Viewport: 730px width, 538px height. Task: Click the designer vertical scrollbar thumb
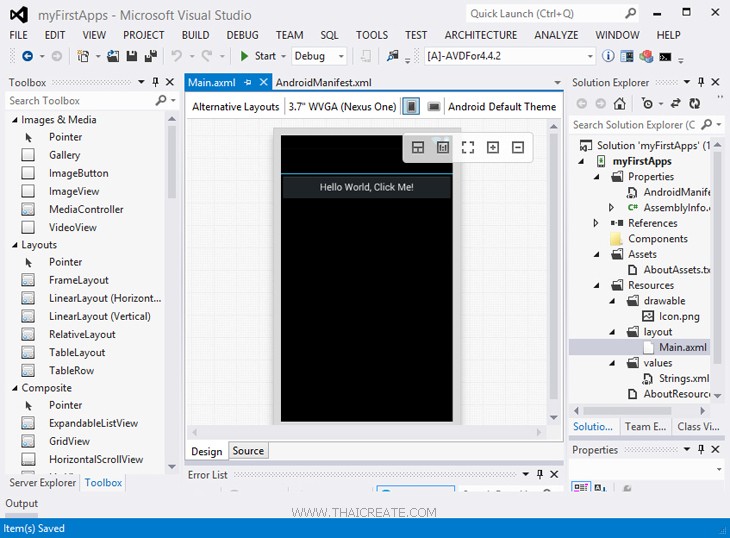[554, 267]
